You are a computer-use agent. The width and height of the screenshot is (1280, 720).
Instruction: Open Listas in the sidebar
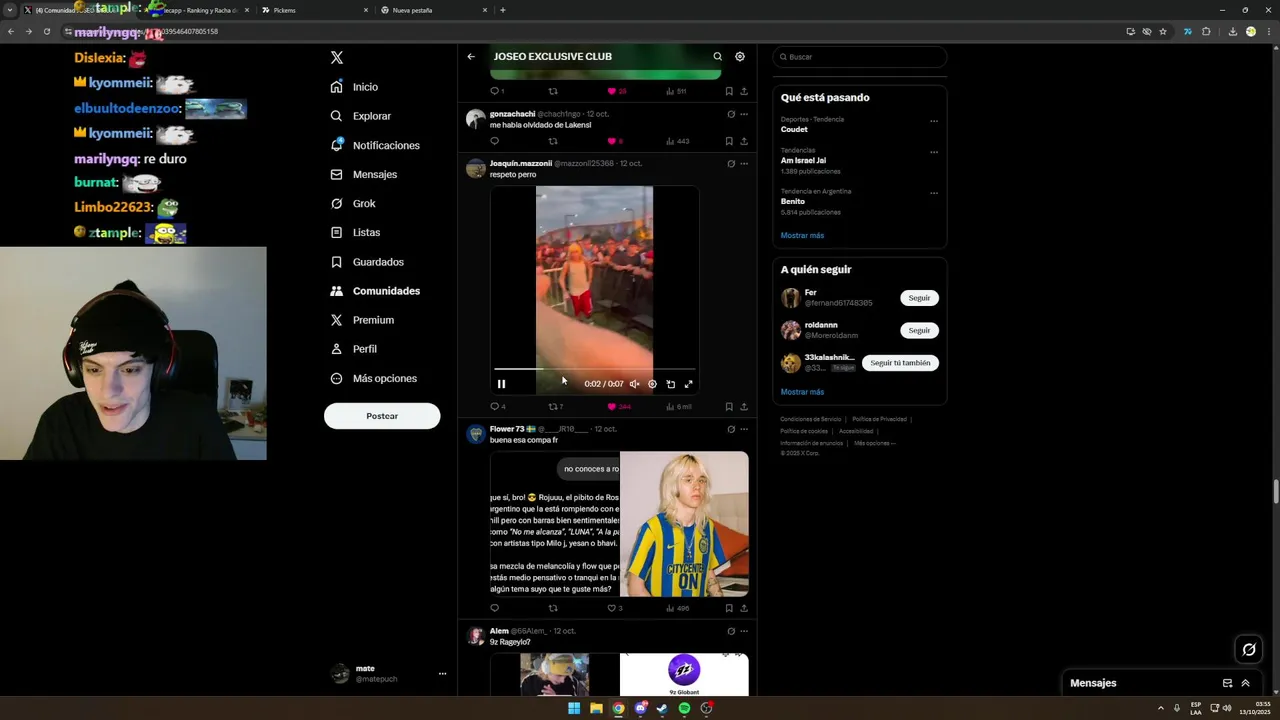[355, 232]
